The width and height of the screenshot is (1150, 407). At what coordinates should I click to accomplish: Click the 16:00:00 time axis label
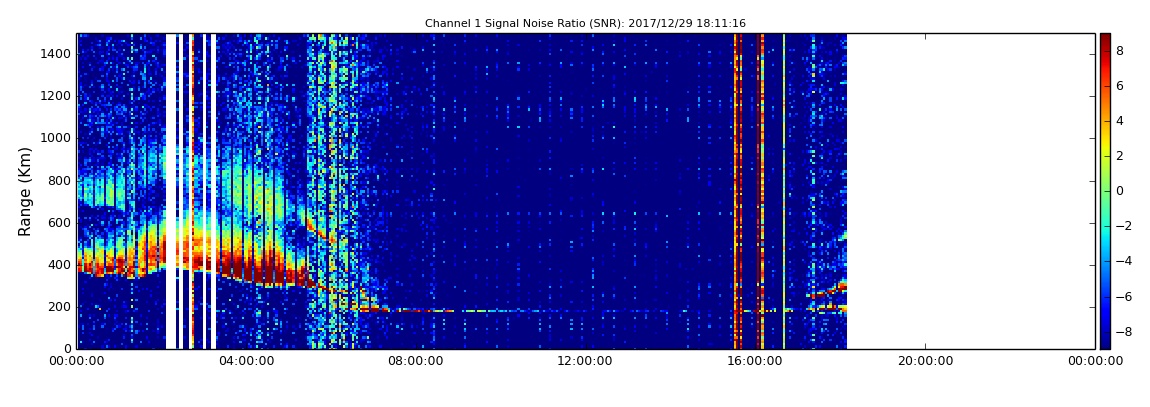pos(755,362)
